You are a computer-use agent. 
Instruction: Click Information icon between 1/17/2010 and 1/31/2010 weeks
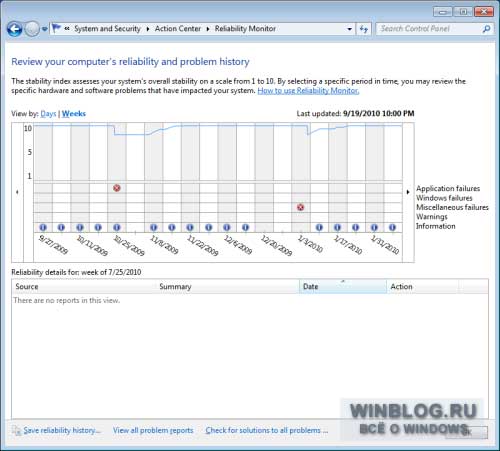356,227
